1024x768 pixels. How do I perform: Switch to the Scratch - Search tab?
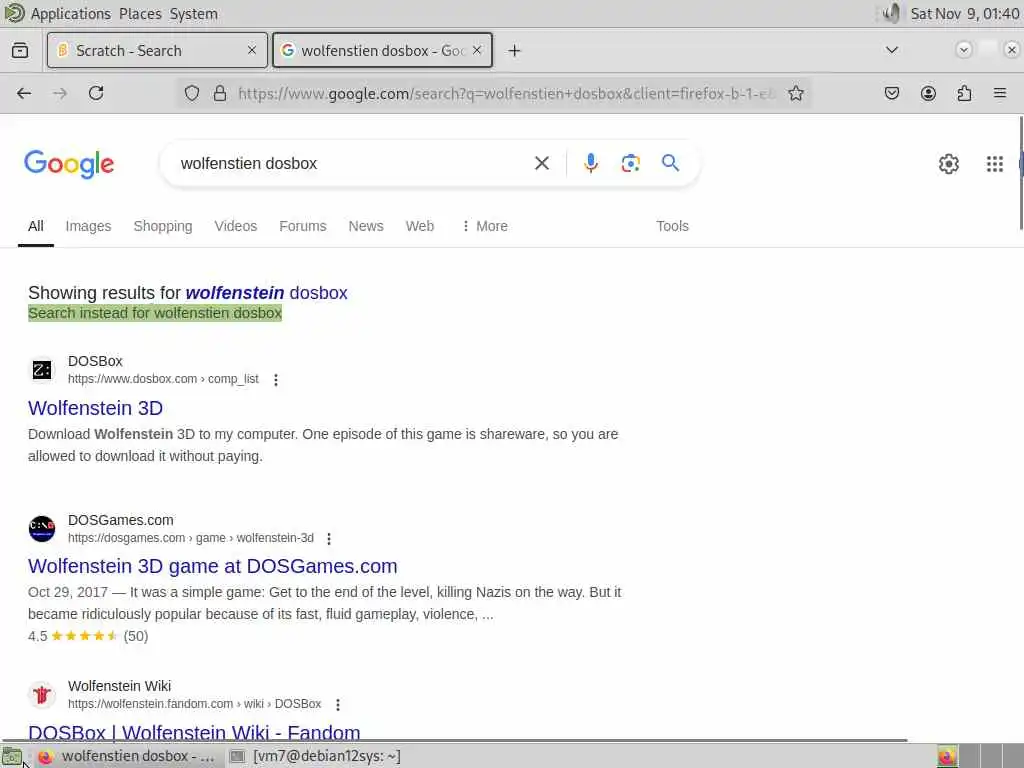coord(157,50)
